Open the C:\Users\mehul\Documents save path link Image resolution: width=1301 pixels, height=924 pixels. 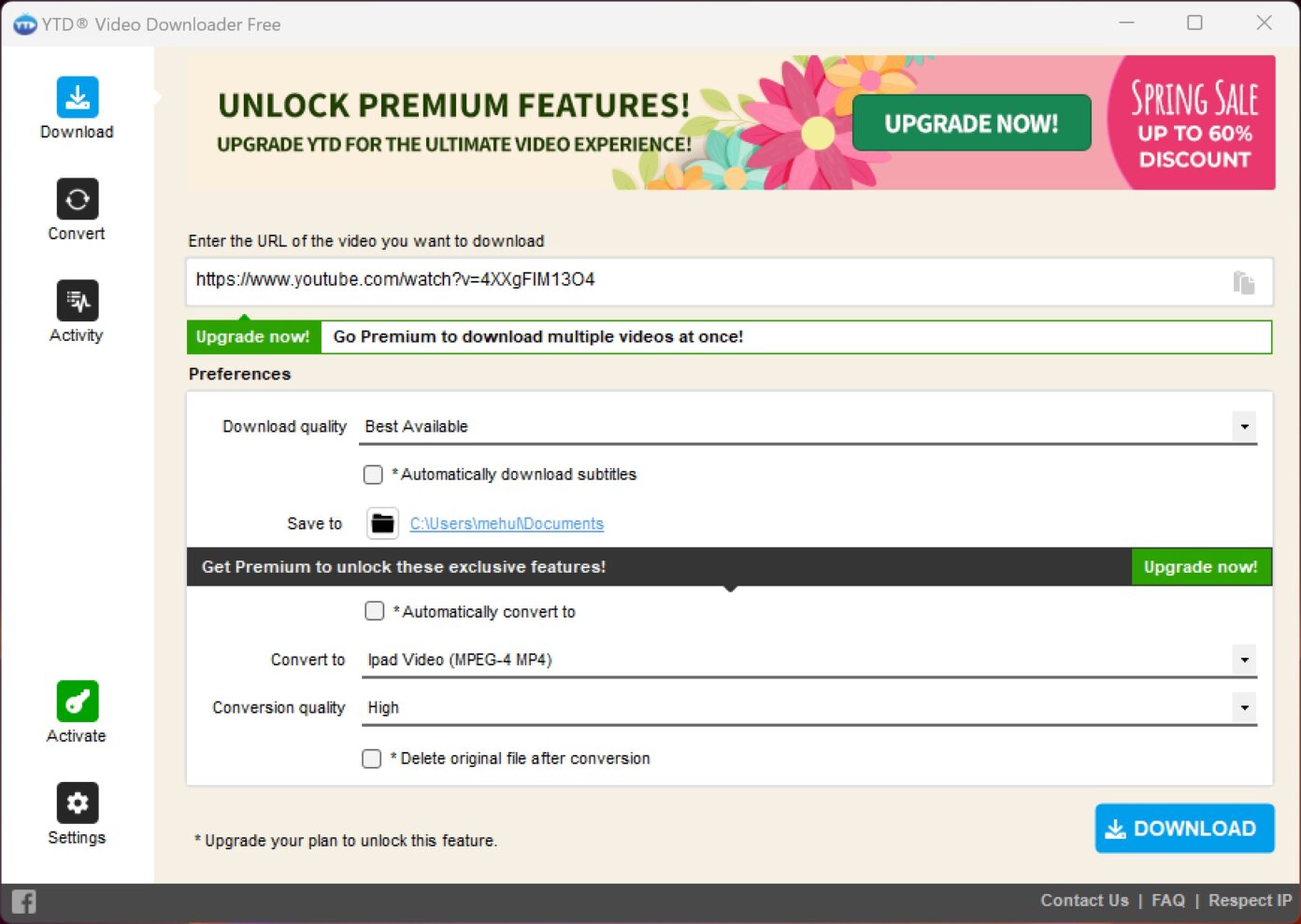click(507, 524)
